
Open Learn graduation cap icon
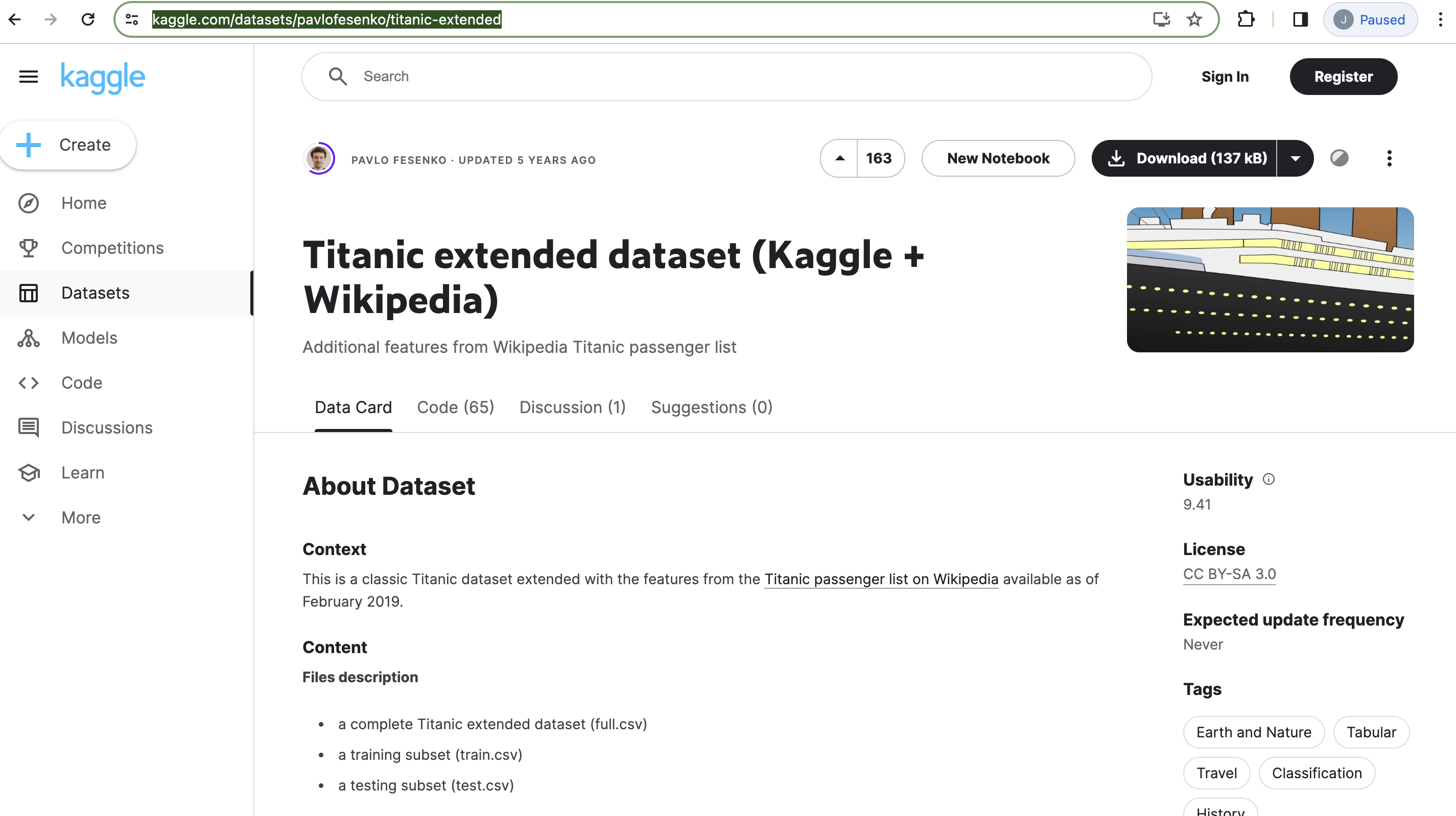point(28,473)
